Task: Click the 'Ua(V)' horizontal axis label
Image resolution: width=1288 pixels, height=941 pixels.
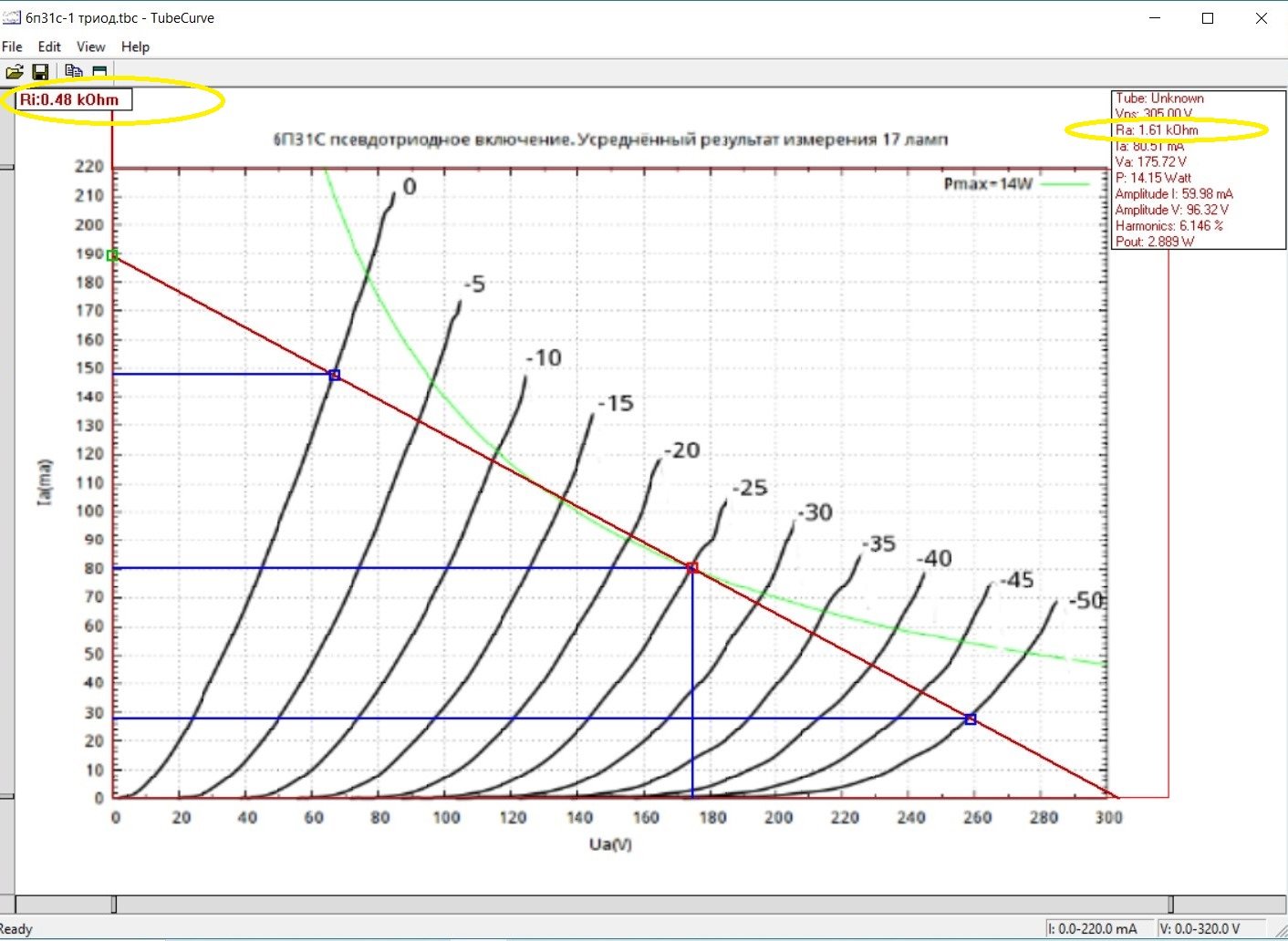Action: [610, 844]
